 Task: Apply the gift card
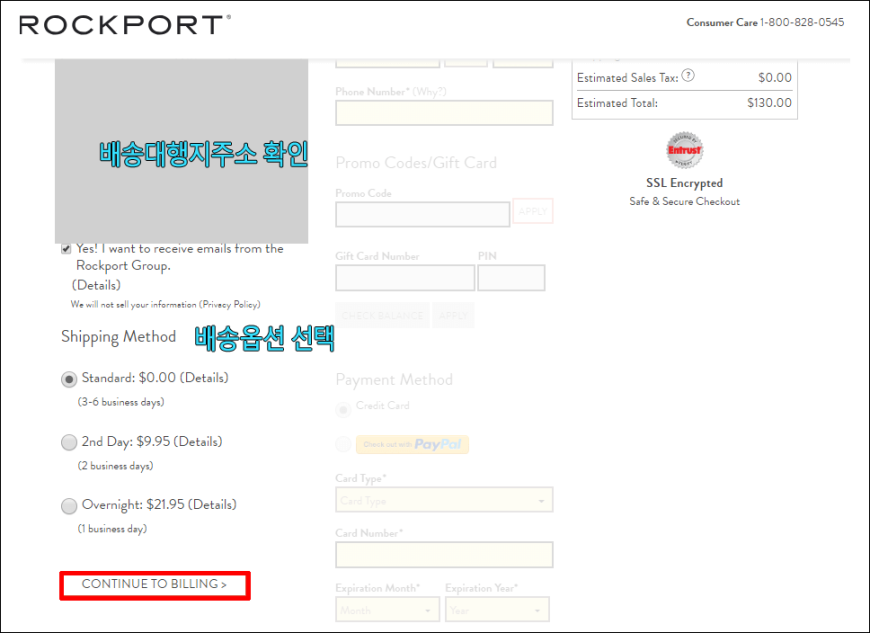coord(453,316)
